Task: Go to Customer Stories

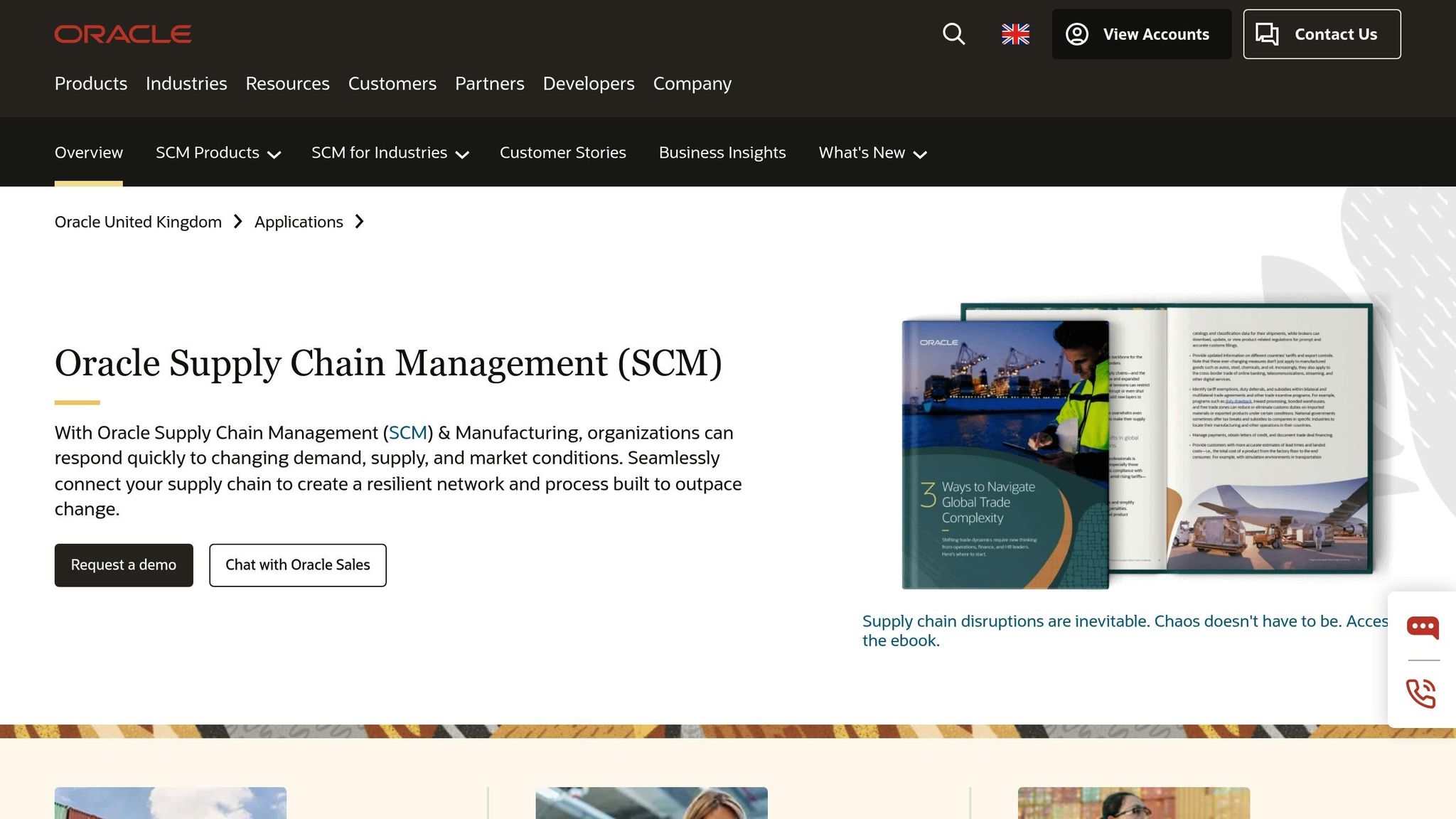Action: [x=563, y=152]
